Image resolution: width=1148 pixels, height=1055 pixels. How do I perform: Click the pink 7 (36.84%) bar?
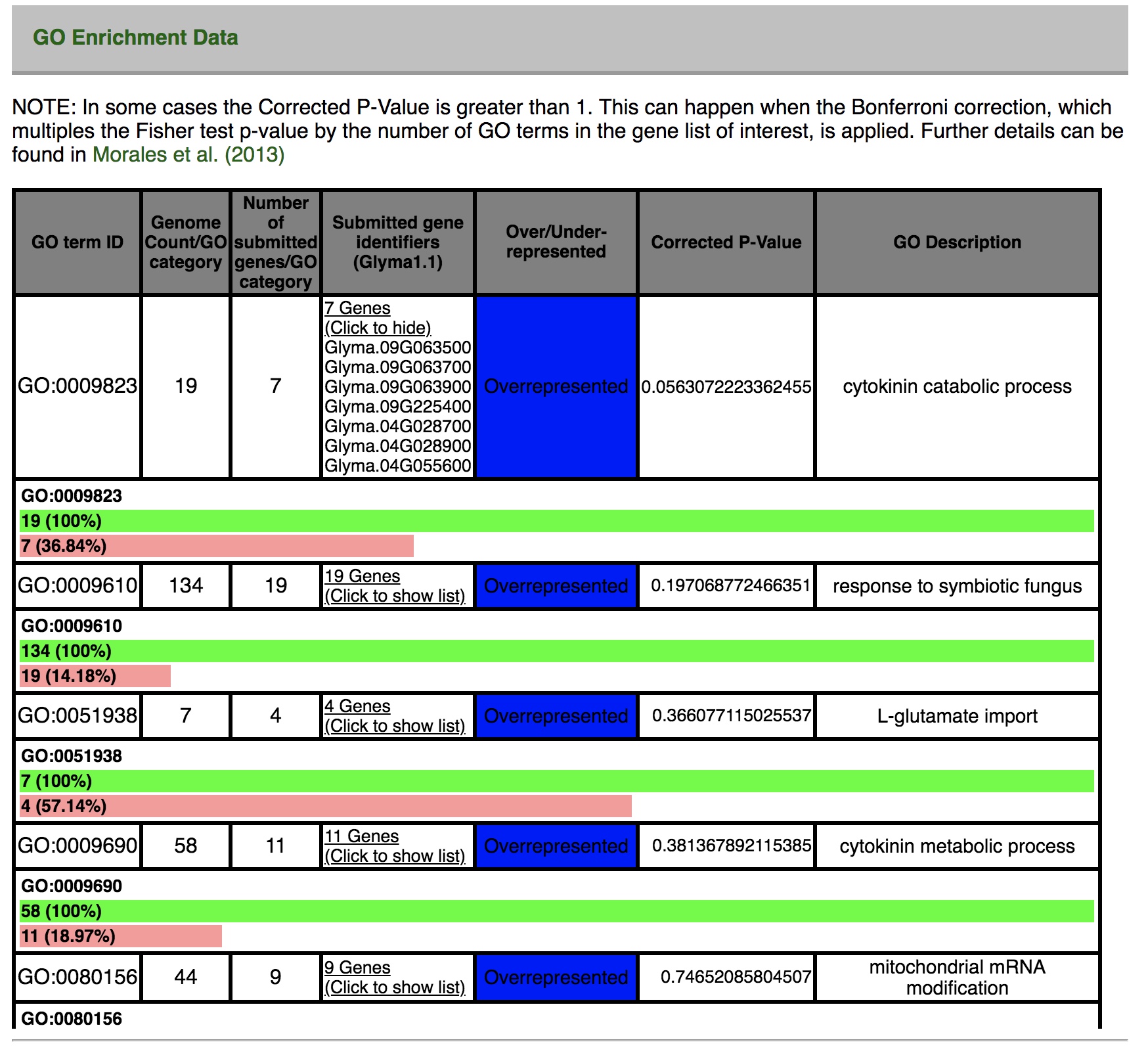[x=217, y=546]
